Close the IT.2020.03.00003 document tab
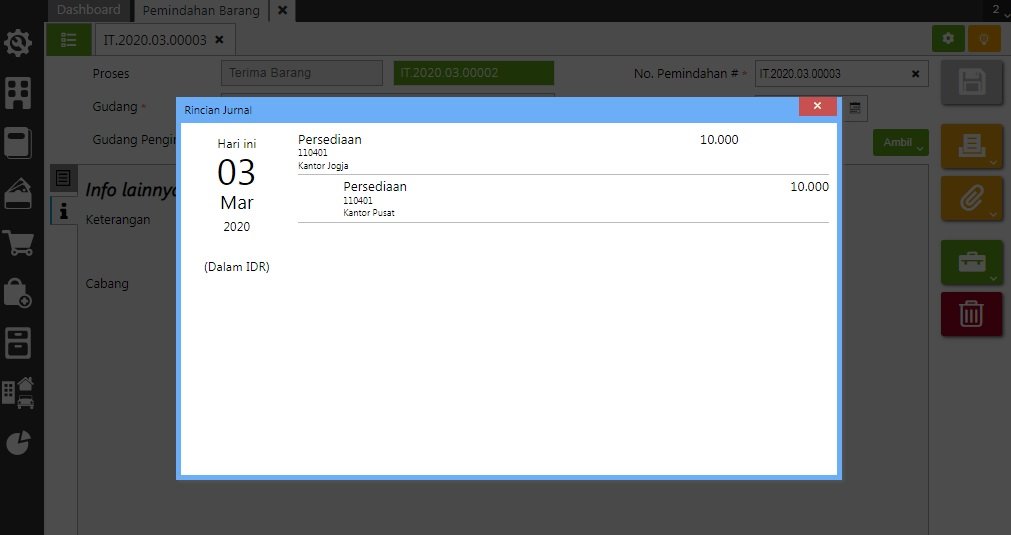 click(x=219, y=40)
